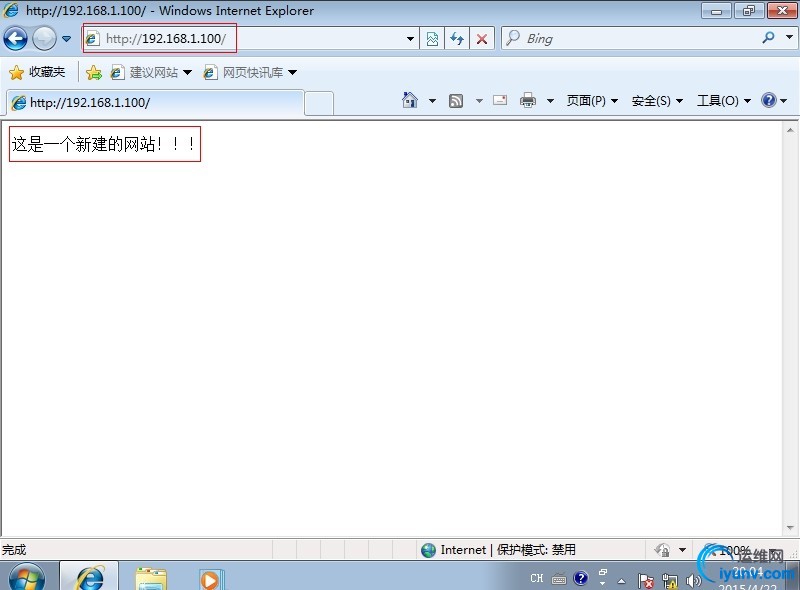
Task: Open the recent pages dropdown arrow
Action: pos(66,39)
